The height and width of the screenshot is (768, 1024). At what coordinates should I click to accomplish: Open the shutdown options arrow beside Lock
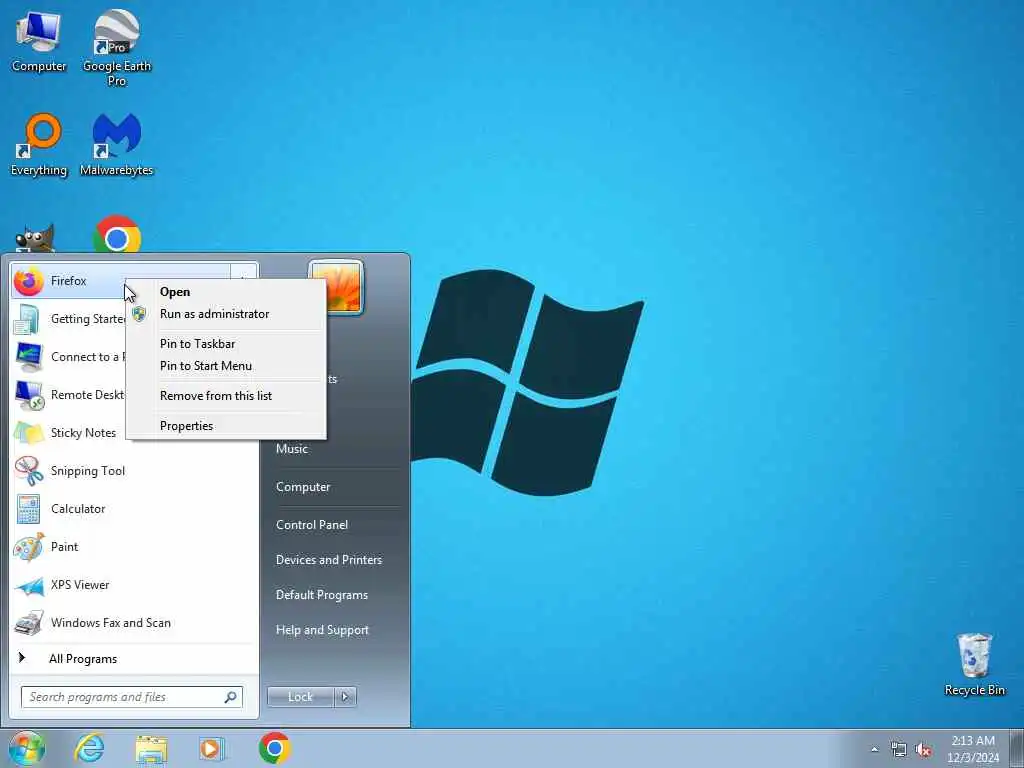click(345, 697)
